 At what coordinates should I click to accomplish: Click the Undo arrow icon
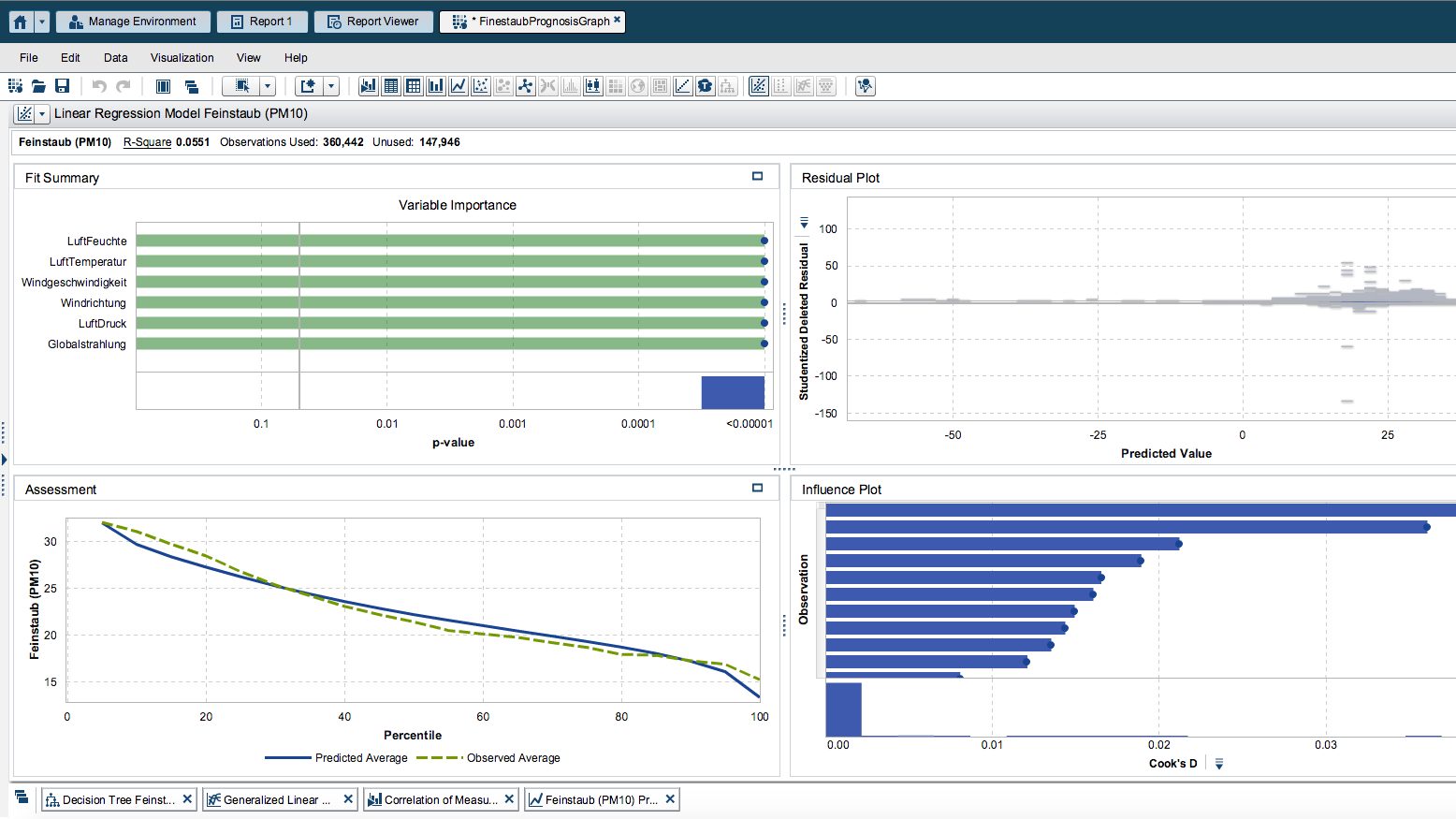coord(99,86)
